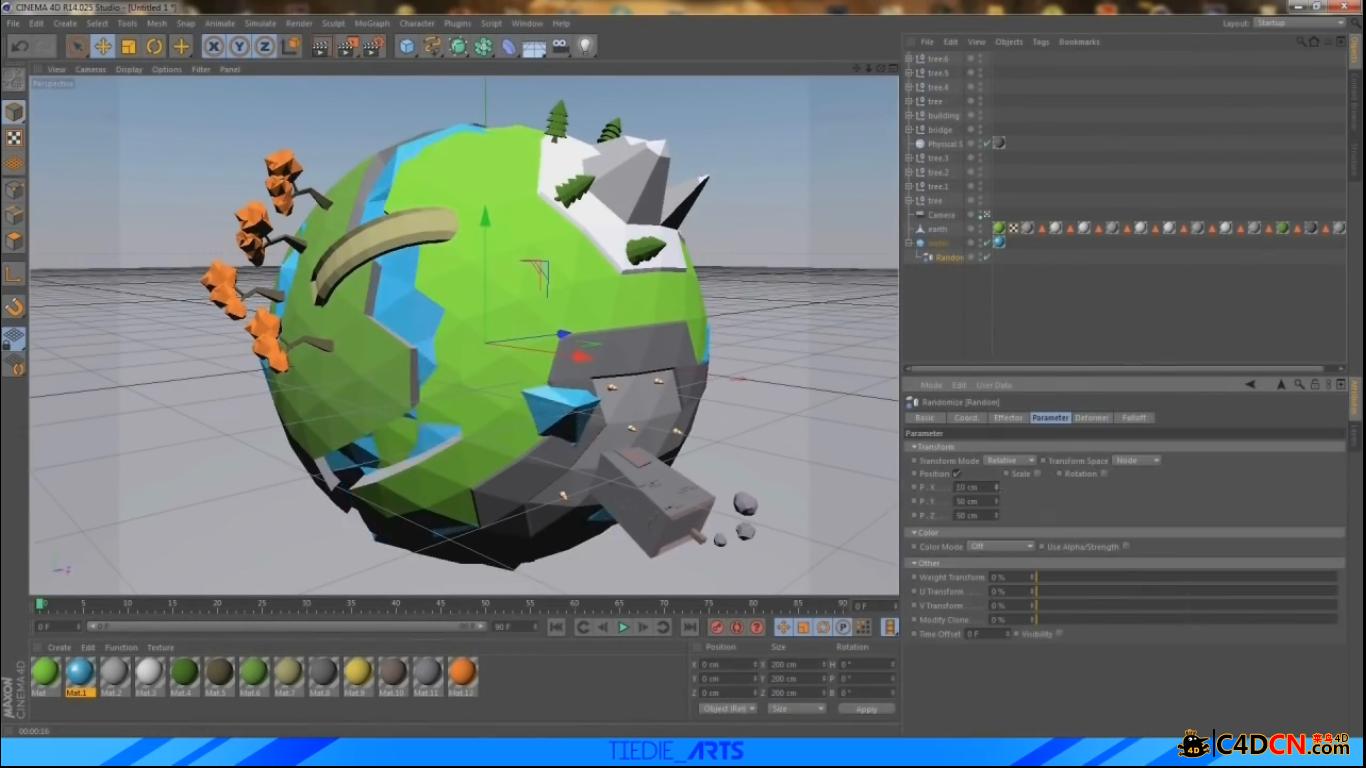Uncheck the Position checkbox
Viewport: 1366px width, 768px height.
point(957,474)
